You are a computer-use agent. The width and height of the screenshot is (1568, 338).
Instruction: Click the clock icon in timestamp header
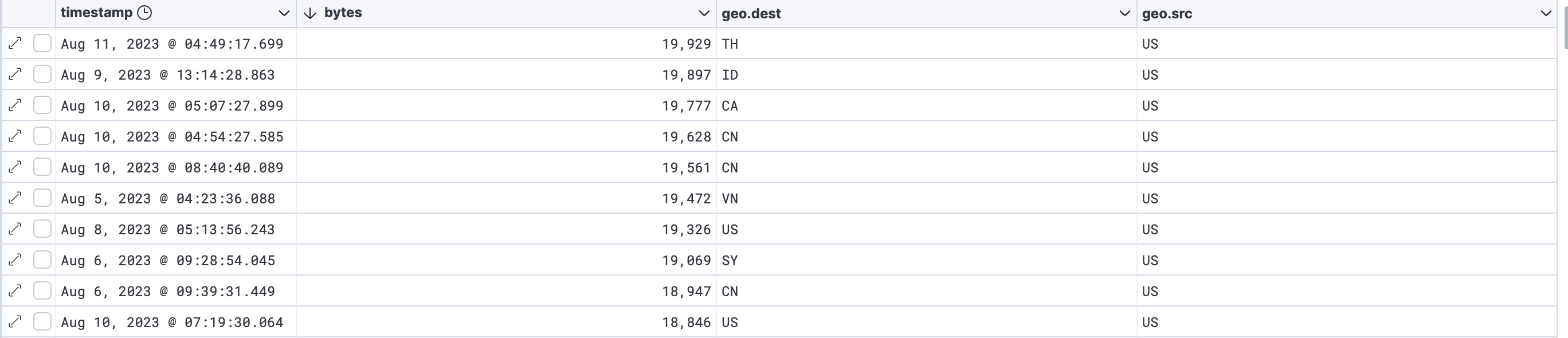pos(144,13)
